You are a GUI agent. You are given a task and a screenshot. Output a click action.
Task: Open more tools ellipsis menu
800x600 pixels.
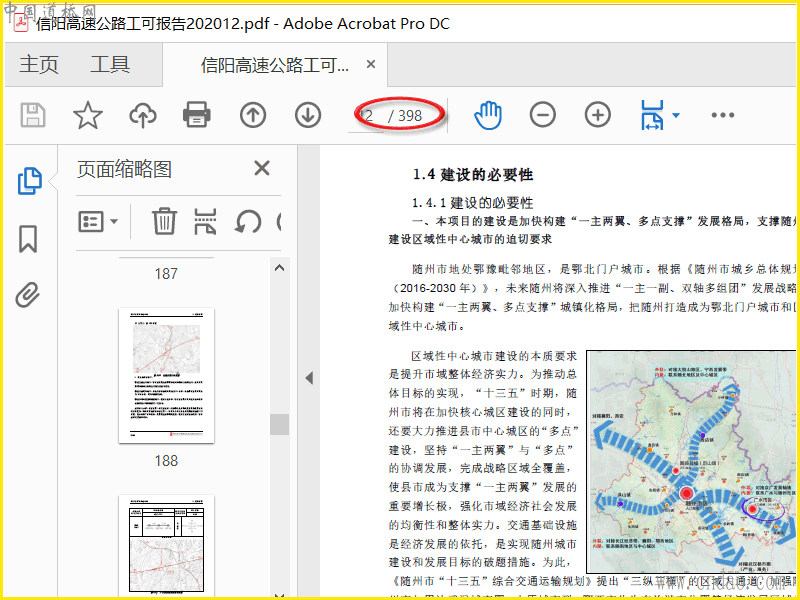pos(723,115)
